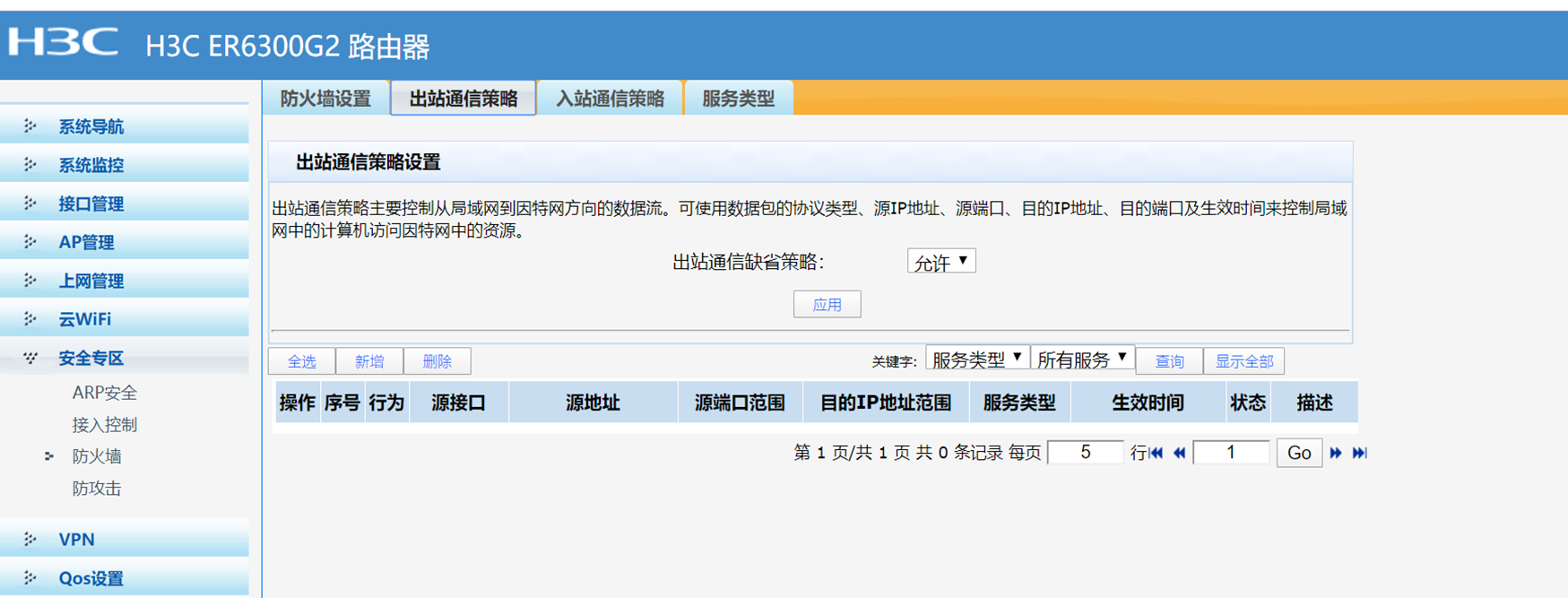
Task: Open the 防火墙 submenu item
Action: tap(97, 456)
